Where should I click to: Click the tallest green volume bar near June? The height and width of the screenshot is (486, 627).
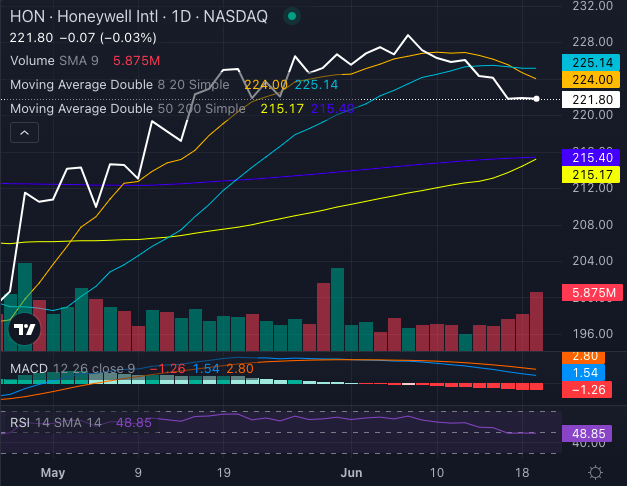pos(337,310)
